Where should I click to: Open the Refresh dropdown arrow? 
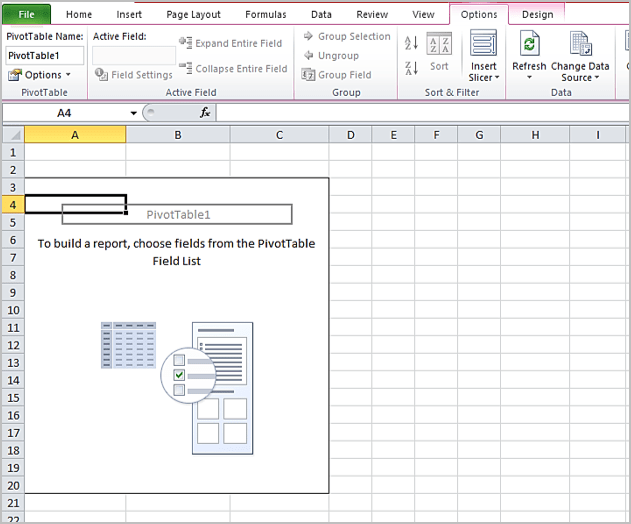pyautogui.click(x=529, y=78)
